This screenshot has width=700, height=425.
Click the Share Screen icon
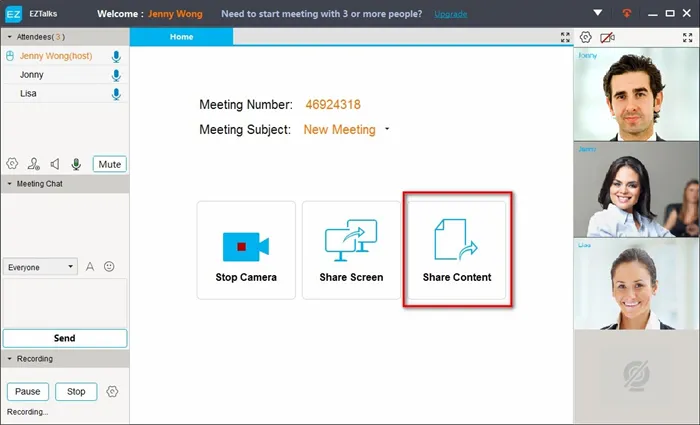pos(351,240)
